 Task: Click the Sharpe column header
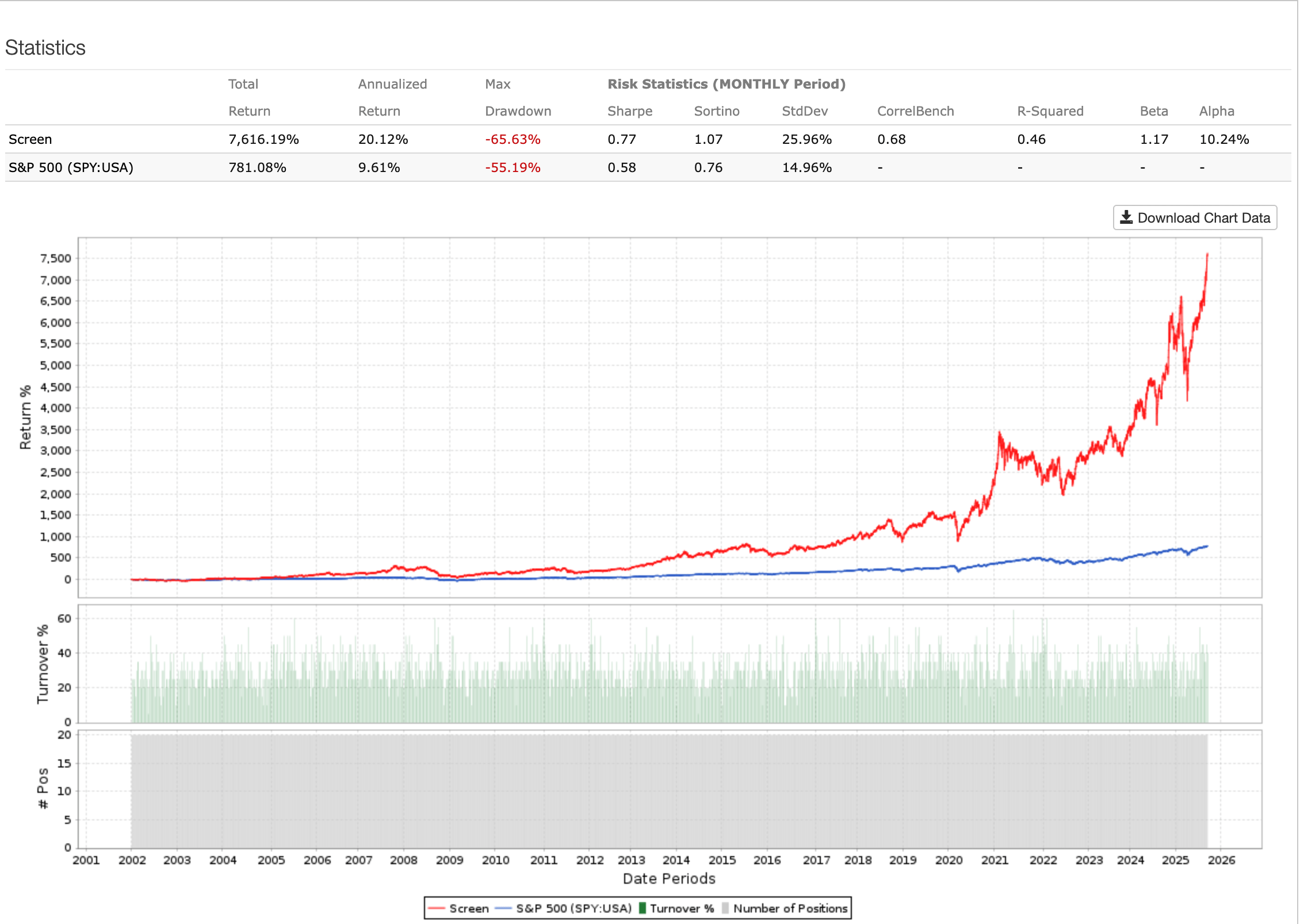[629, 111]
